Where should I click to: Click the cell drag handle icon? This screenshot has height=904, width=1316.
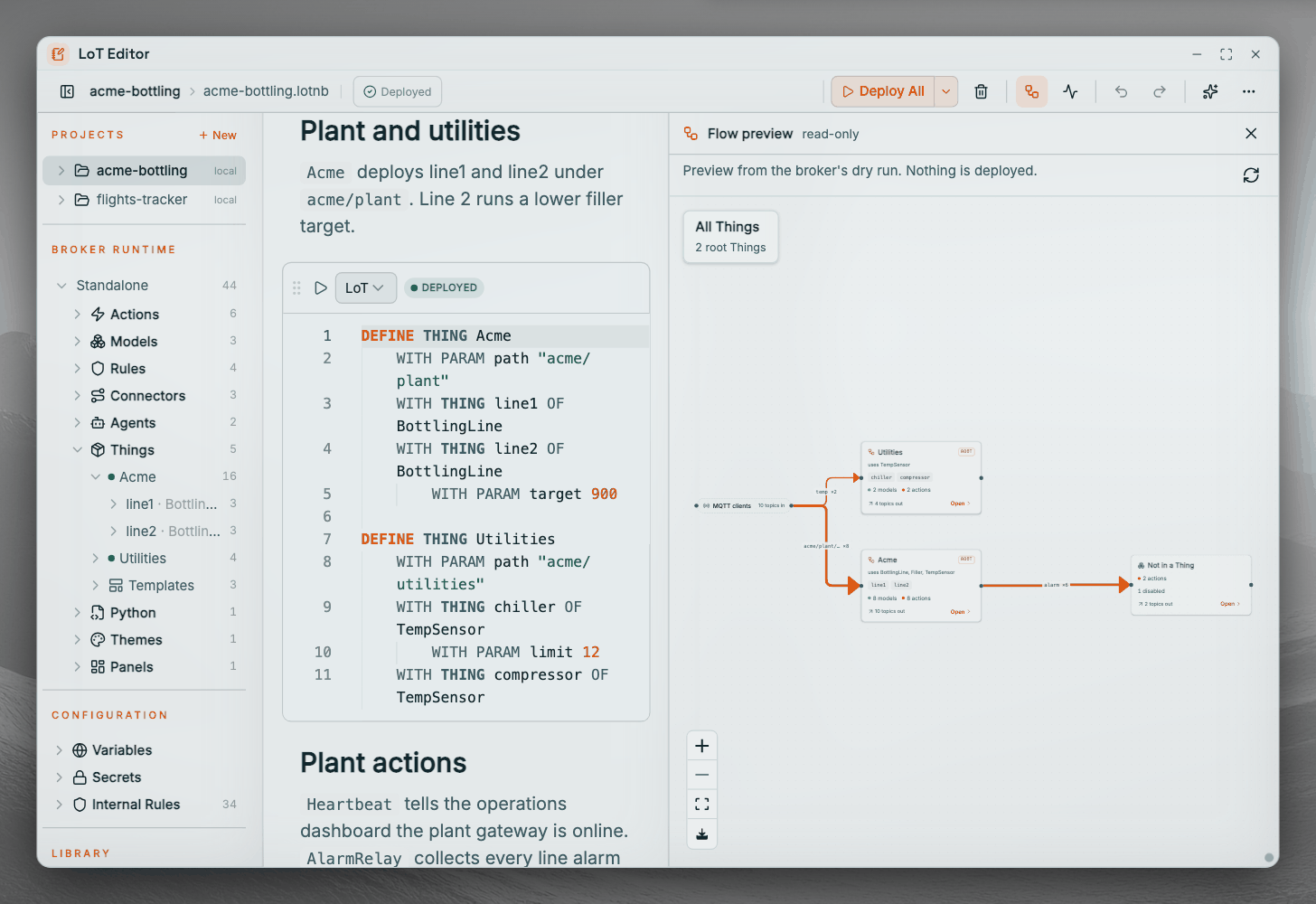tap(296, 287)
